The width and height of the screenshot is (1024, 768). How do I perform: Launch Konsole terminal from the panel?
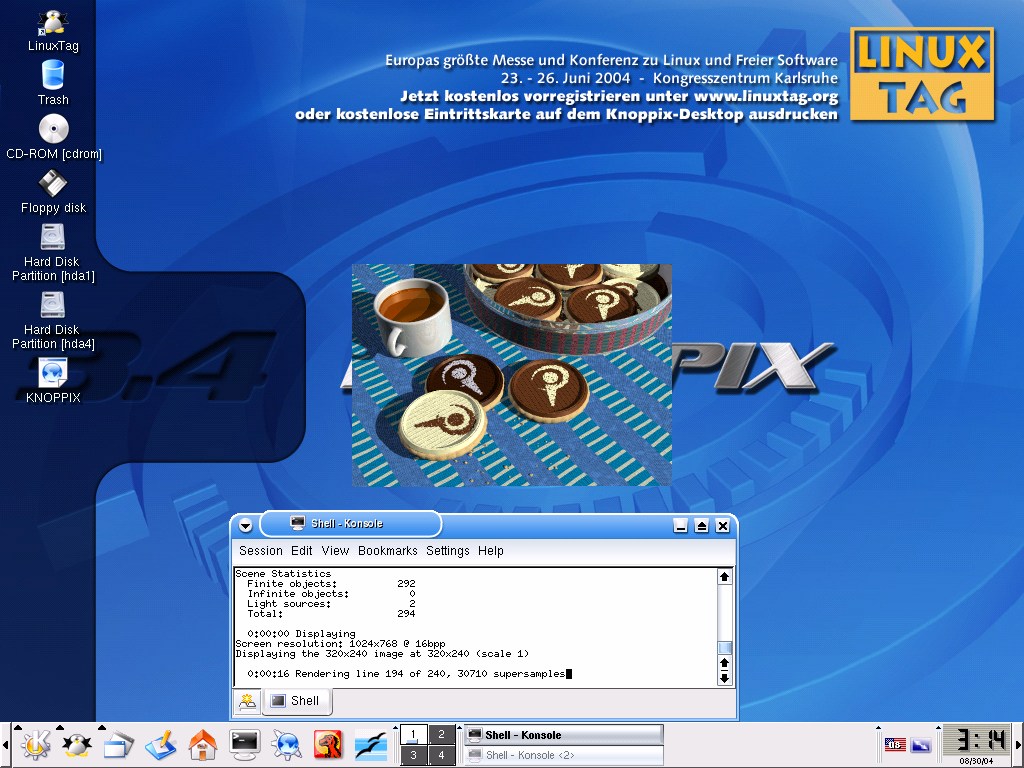coord(245,744)
